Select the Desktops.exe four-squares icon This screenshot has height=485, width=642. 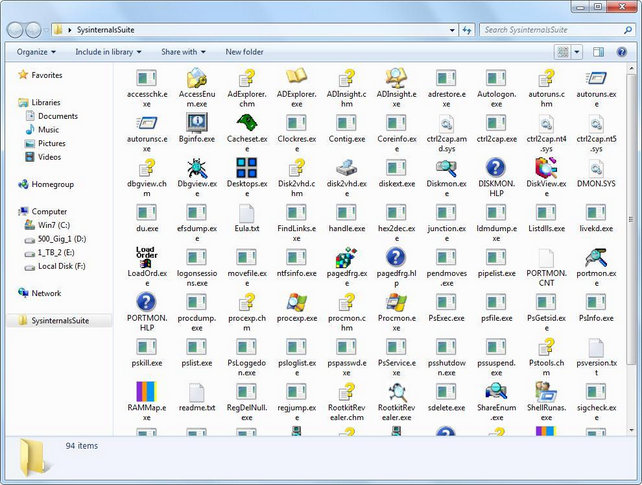tap(246, 167)
